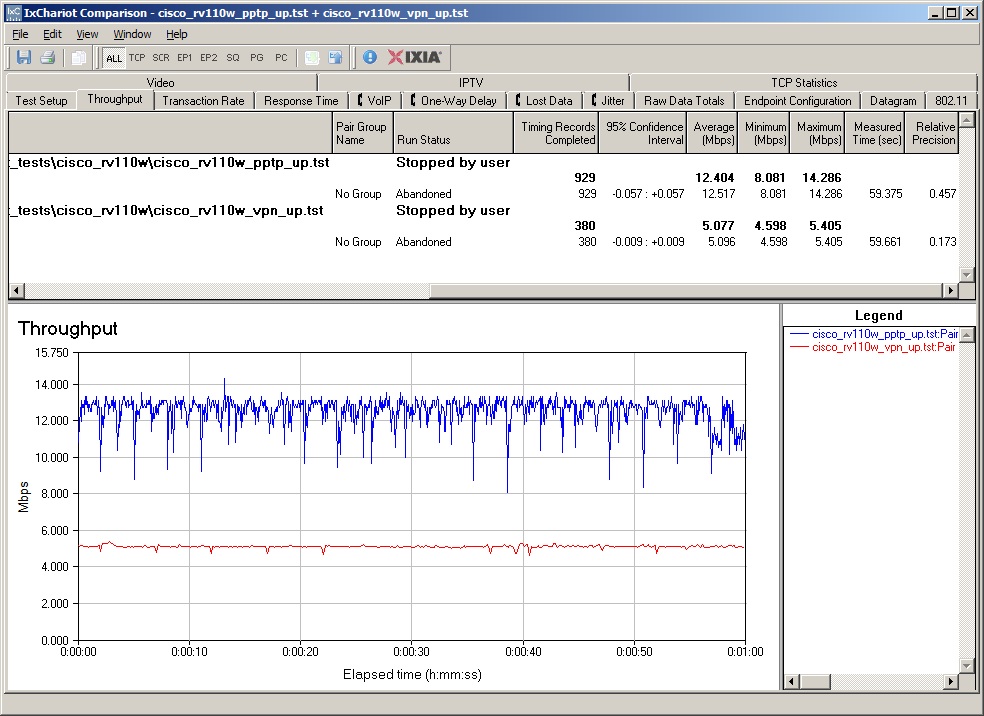Click the Print toolbar icon

point(48,58)
